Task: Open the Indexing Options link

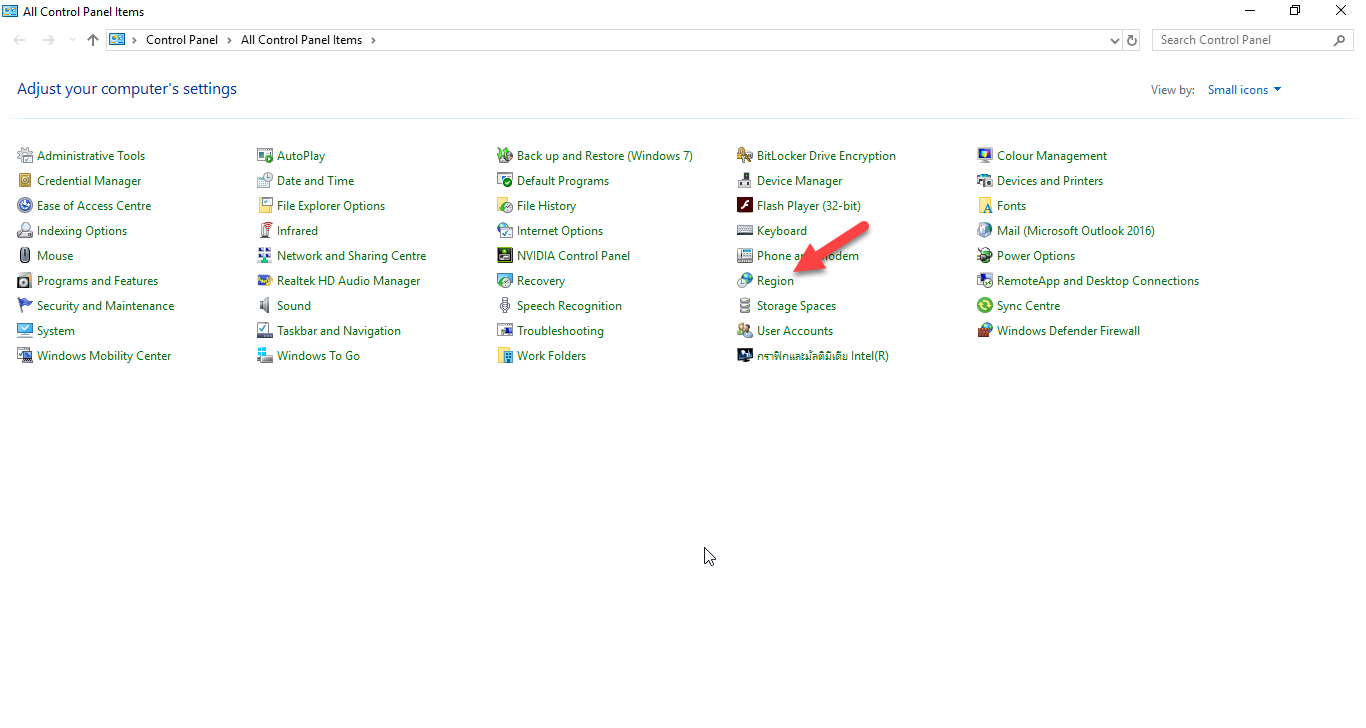Action: click(x=82, y=230)
